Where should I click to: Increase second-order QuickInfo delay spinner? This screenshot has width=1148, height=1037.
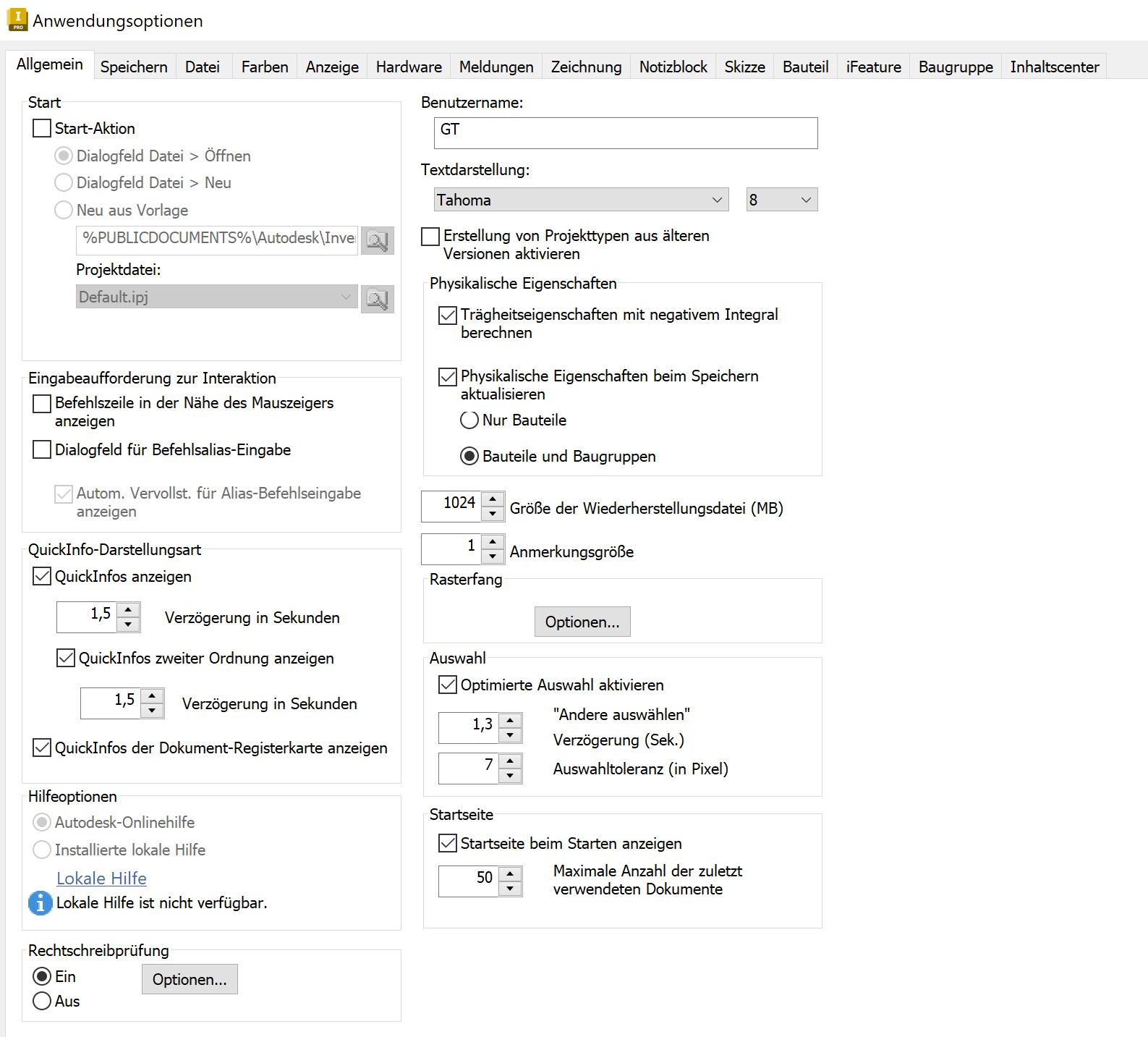tap(152, 695)
